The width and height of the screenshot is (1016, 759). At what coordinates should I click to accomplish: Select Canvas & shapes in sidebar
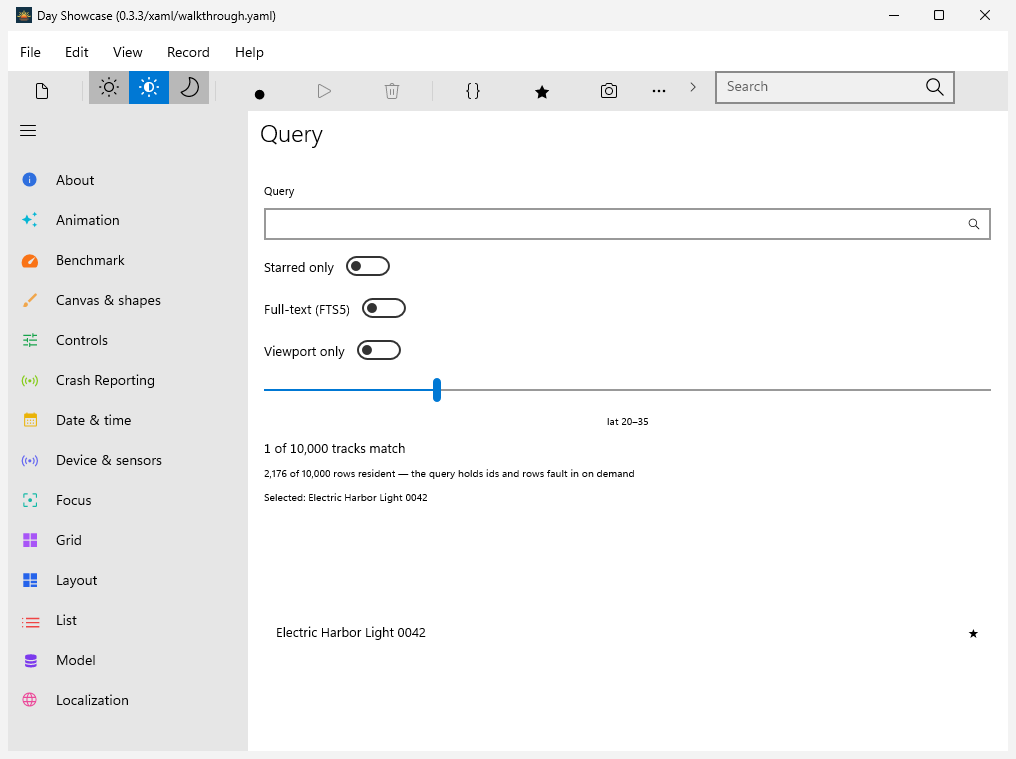coord(128,300)
